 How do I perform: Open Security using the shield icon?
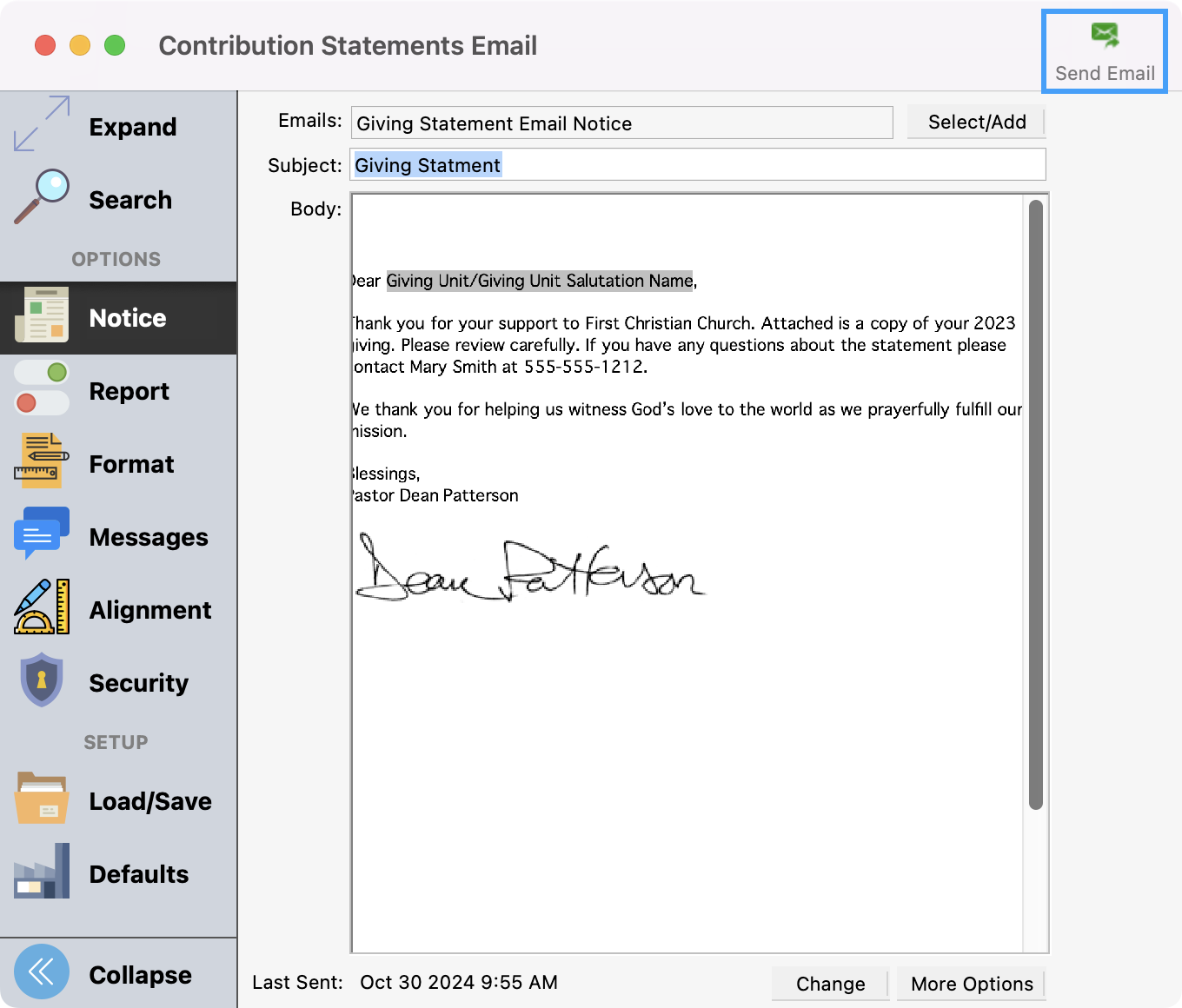tap(42, 680)
